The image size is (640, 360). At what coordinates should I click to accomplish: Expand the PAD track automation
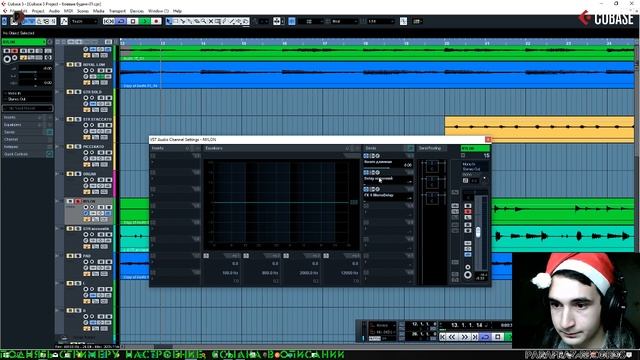(x=57, y=256)
